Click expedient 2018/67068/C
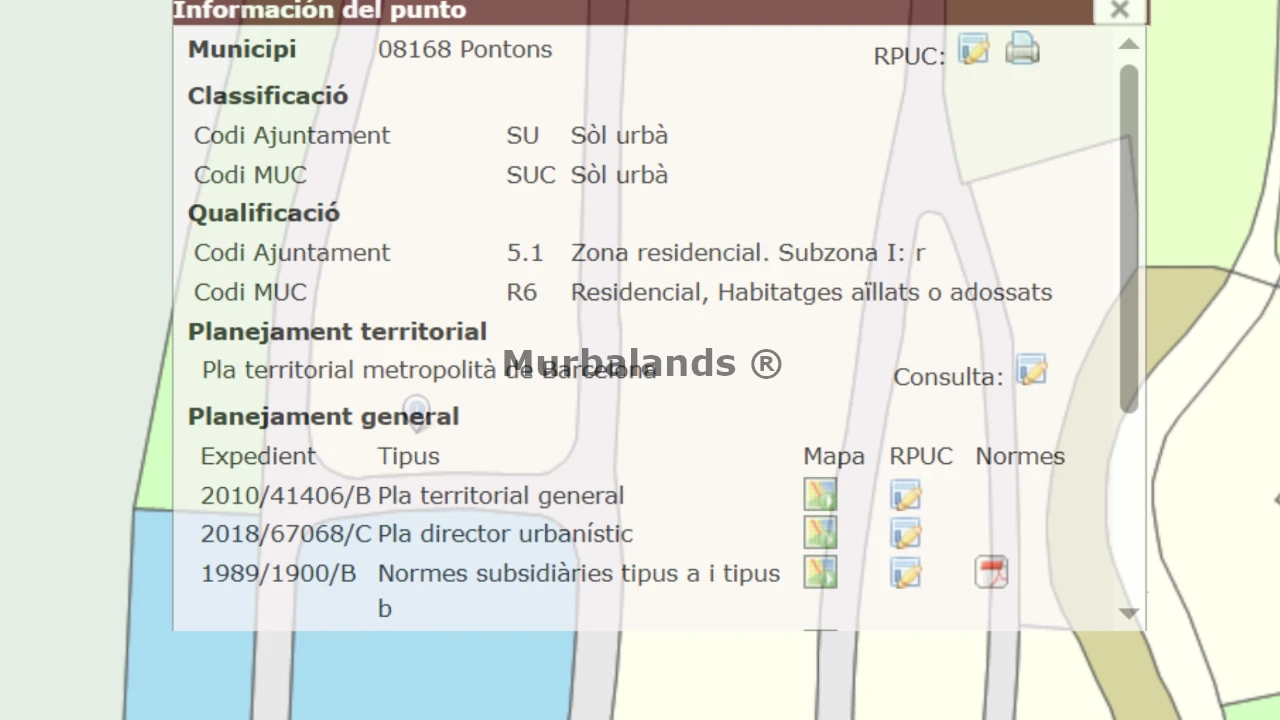 tap(285, 534)
